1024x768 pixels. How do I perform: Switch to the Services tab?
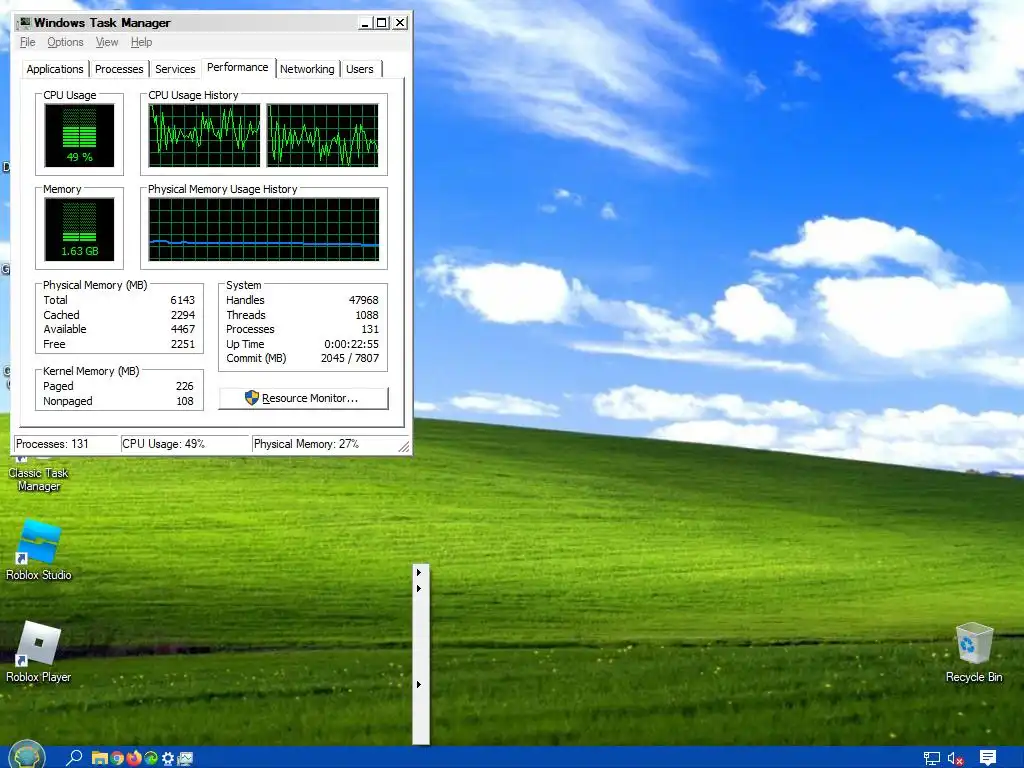[175, 69]
